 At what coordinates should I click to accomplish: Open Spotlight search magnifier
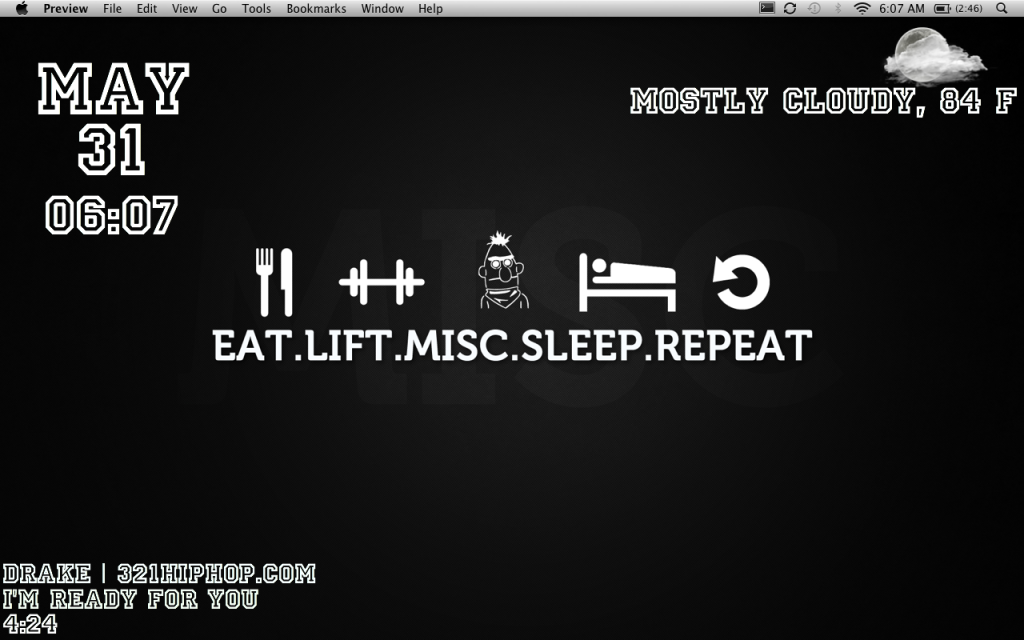coord(1002,8)
